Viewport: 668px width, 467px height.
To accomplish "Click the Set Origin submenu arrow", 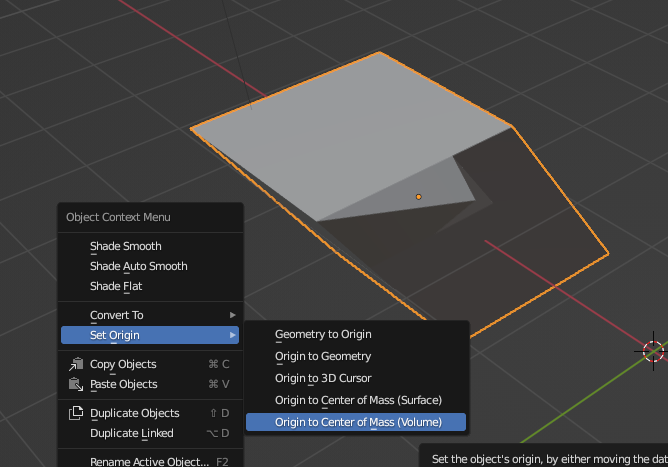I will click(x=233, y=335).
